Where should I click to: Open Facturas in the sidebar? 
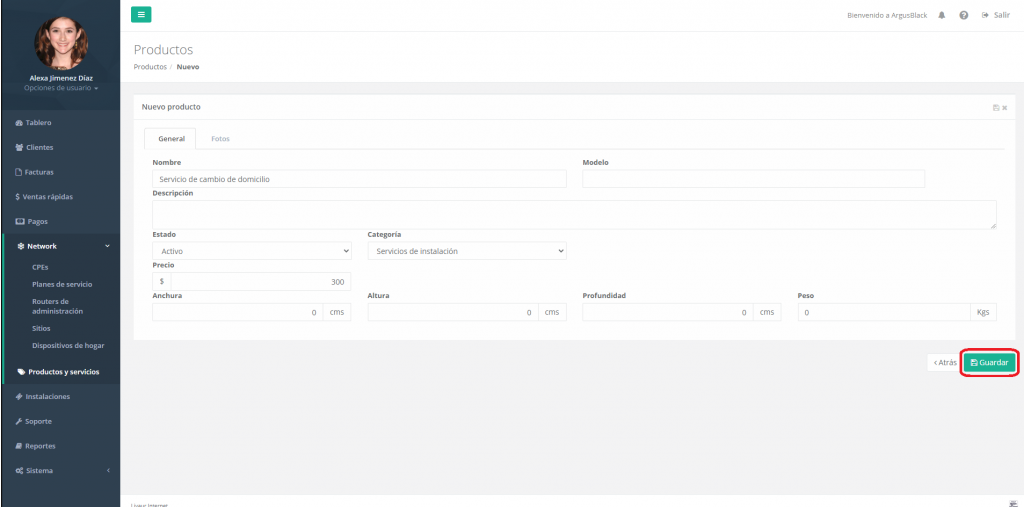[x=61, y=172]
